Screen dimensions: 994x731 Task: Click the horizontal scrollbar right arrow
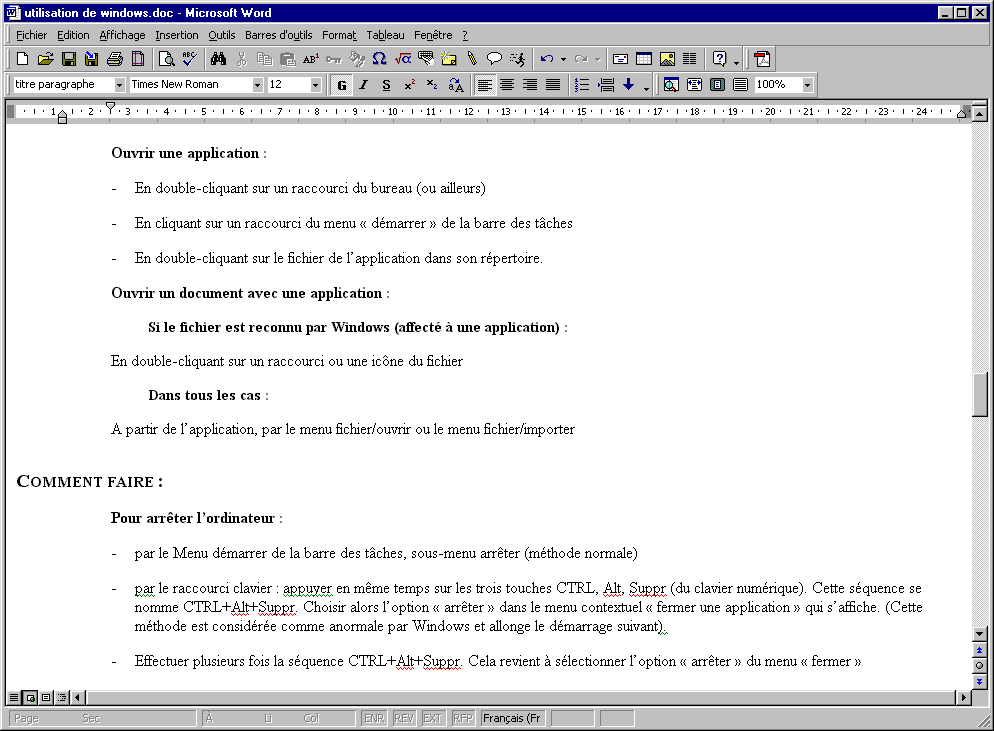point(963,697)
